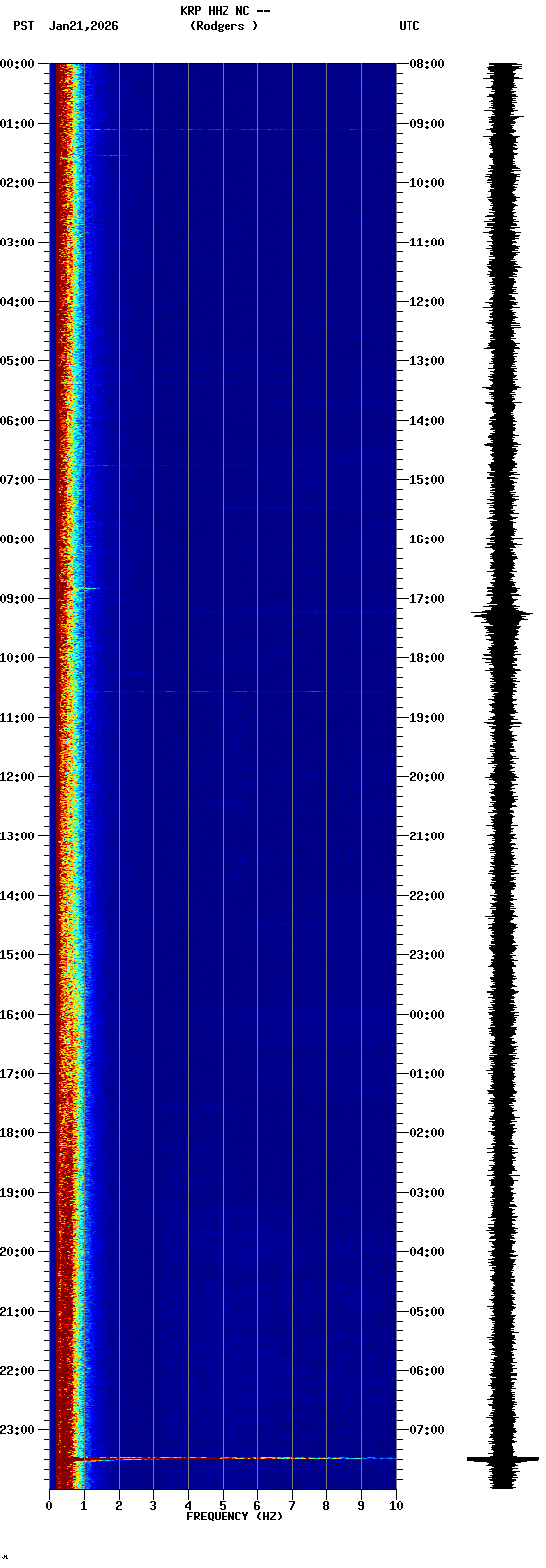Click the UTC '05:00' time label
Screen dimensions: 546x1568
pyautogui.click(x=426, y=1312)
